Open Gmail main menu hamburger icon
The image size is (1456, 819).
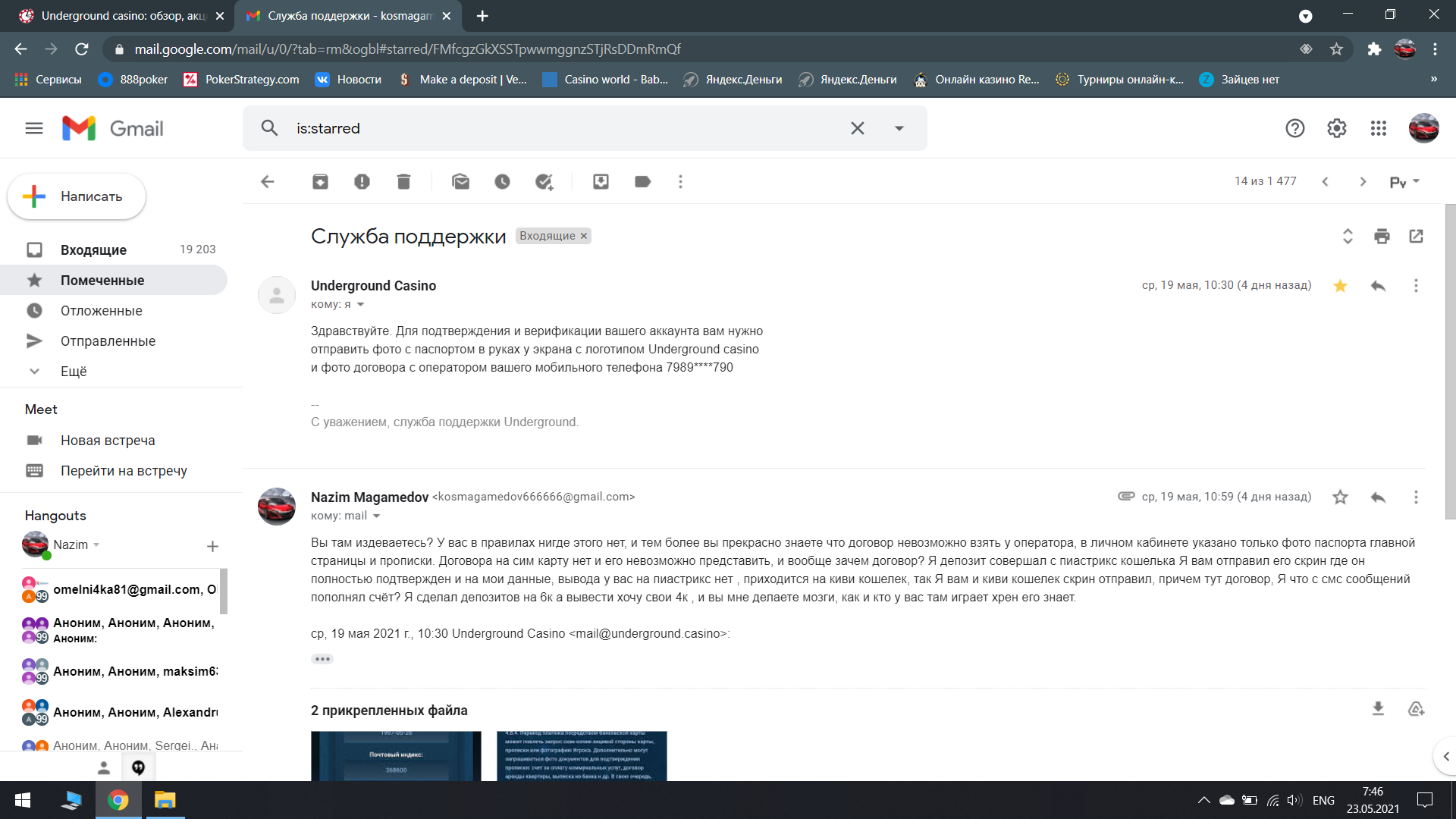[34, 128]
